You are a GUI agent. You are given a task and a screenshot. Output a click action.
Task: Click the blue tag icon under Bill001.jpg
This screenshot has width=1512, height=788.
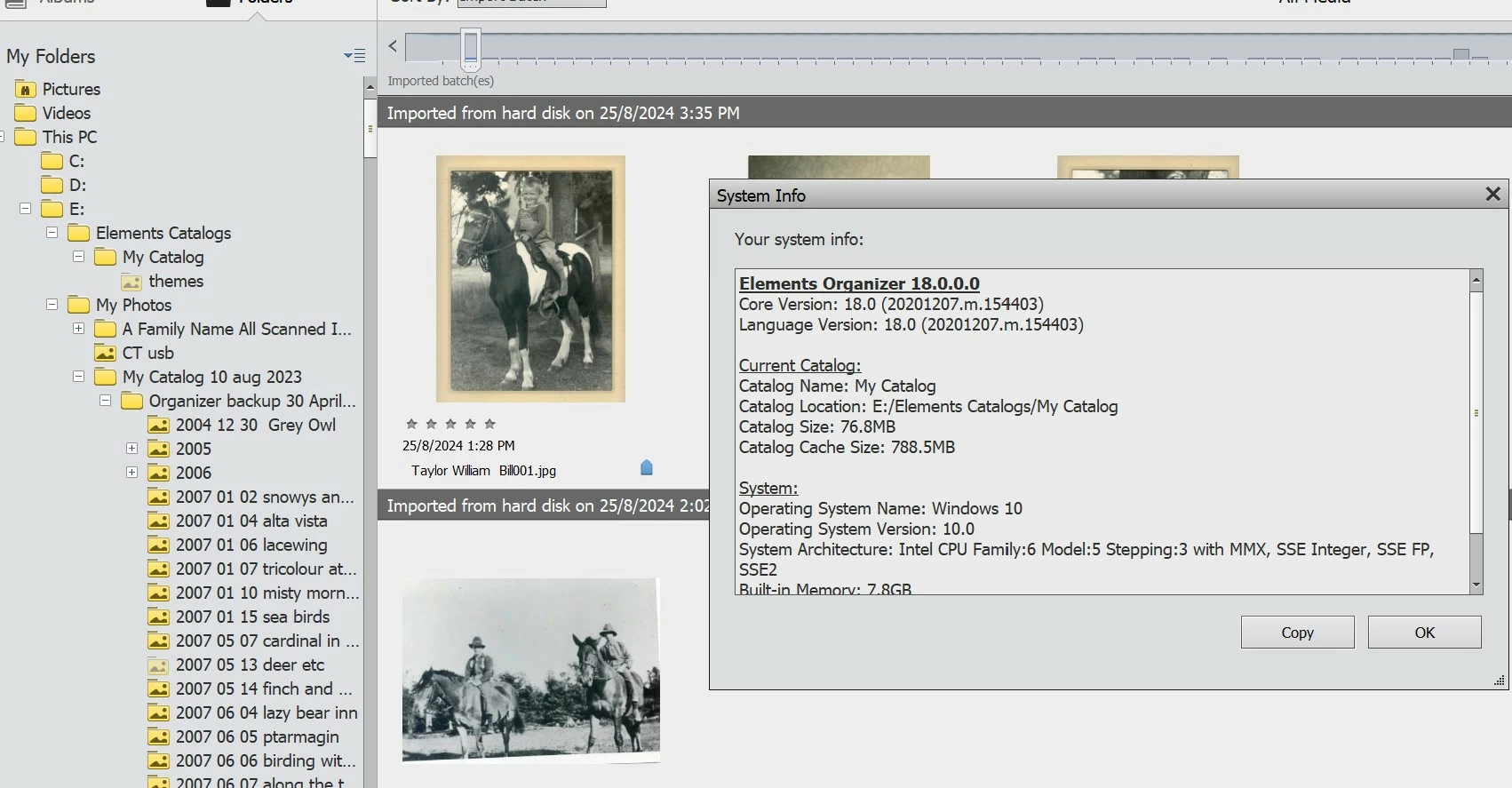[x=647, y=468]
